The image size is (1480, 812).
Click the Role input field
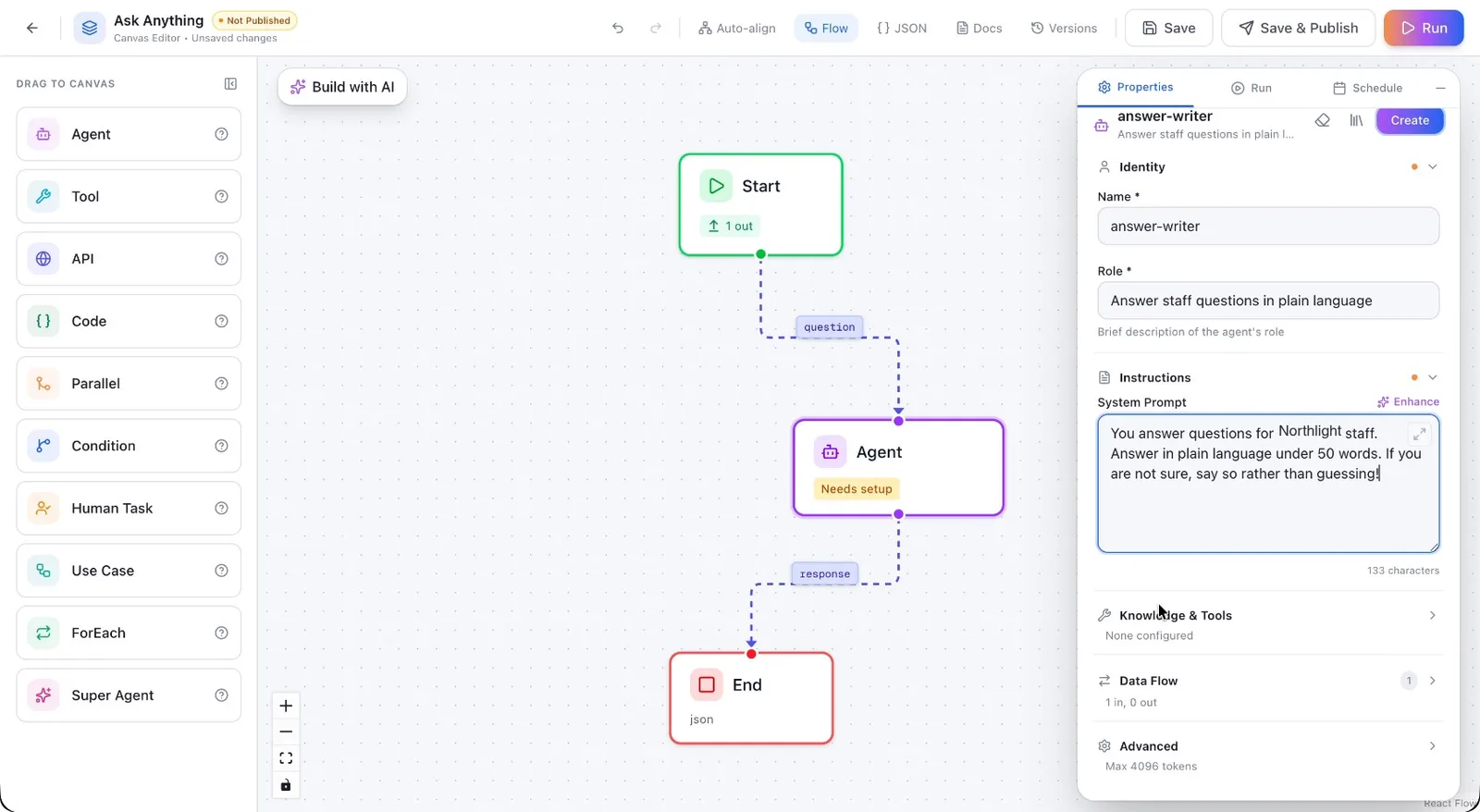[1268, 301]
